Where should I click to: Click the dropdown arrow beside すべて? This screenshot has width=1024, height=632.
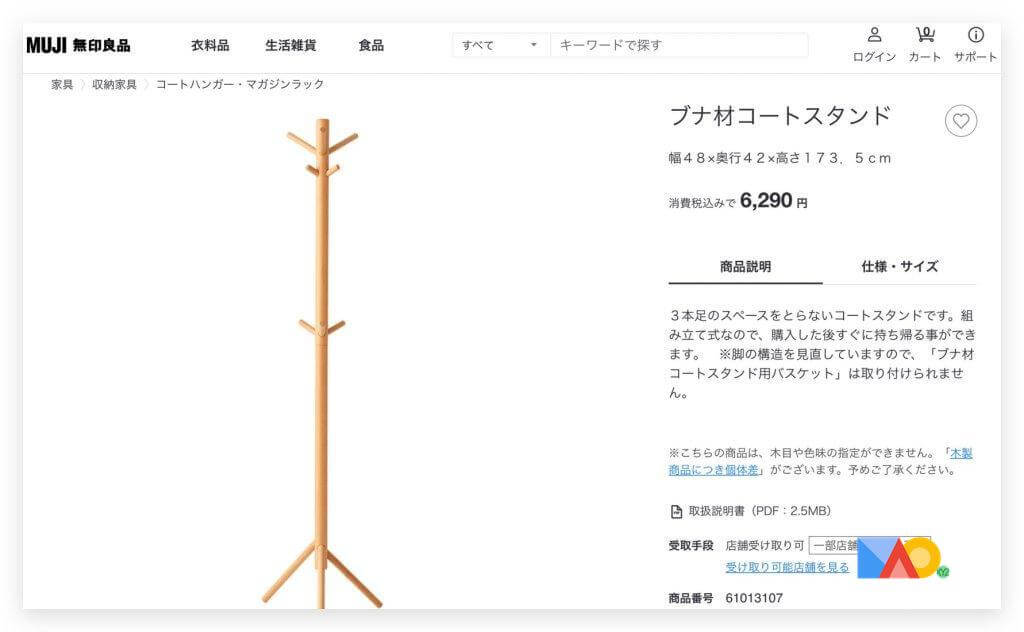[534, 45]
